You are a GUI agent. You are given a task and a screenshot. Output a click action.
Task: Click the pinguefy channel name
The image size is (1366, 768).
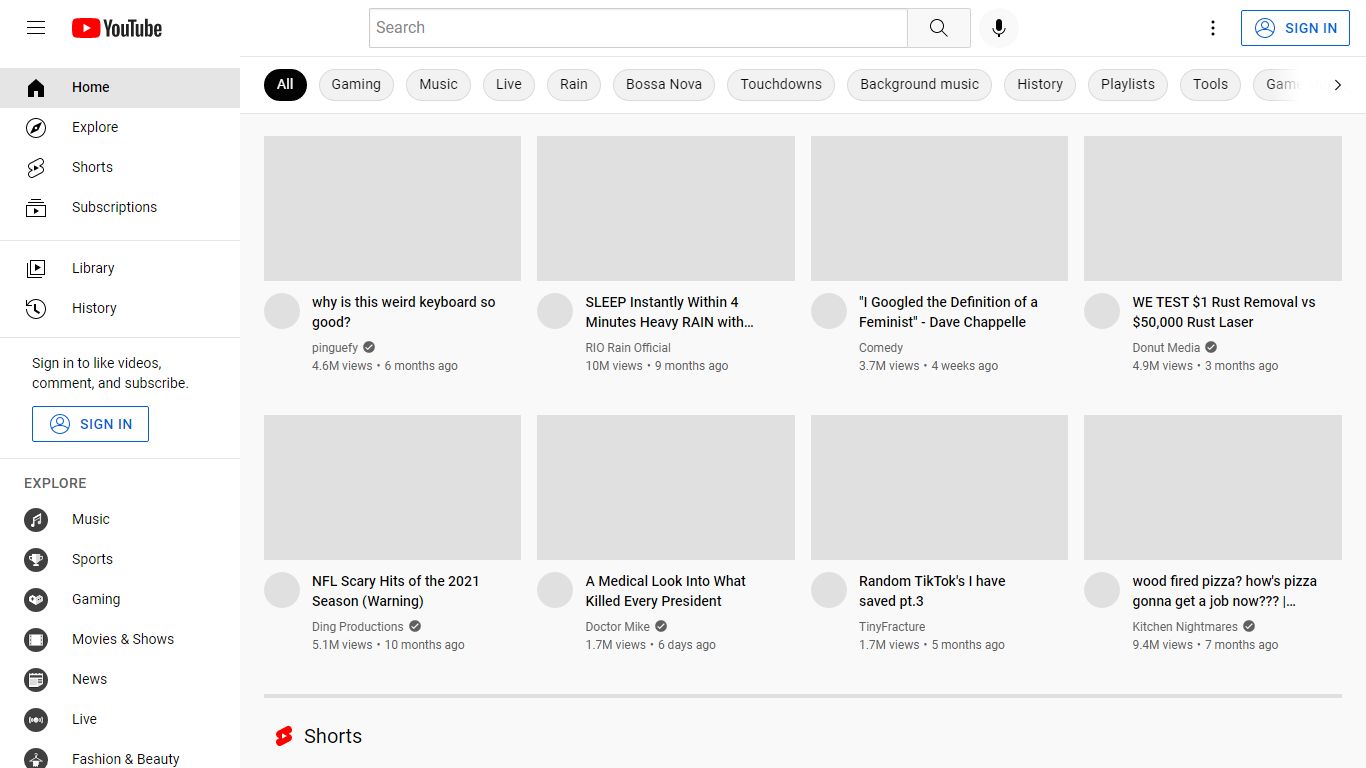coord(335,348)
